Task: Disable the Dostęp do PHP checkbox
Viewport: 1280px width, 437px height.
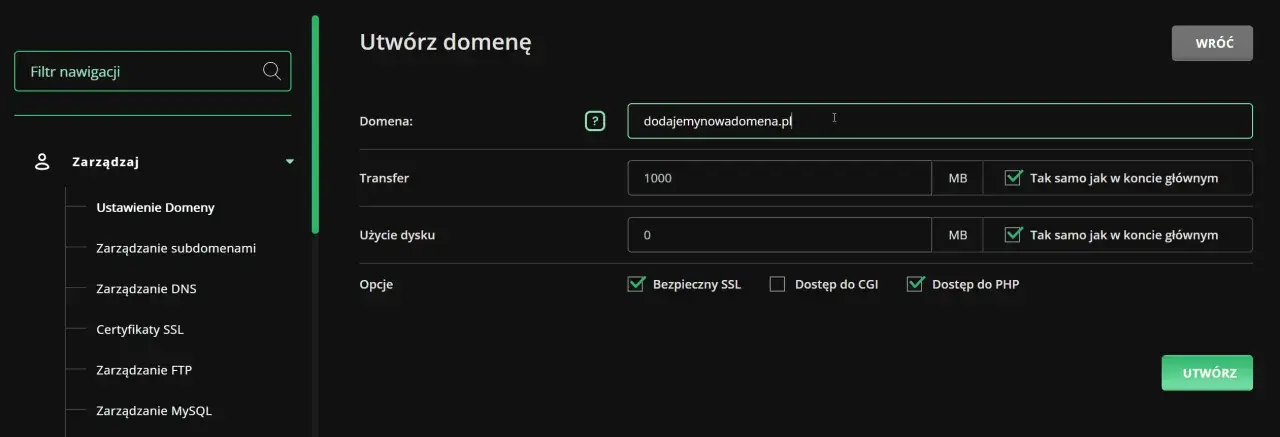Action: (914, 284)
